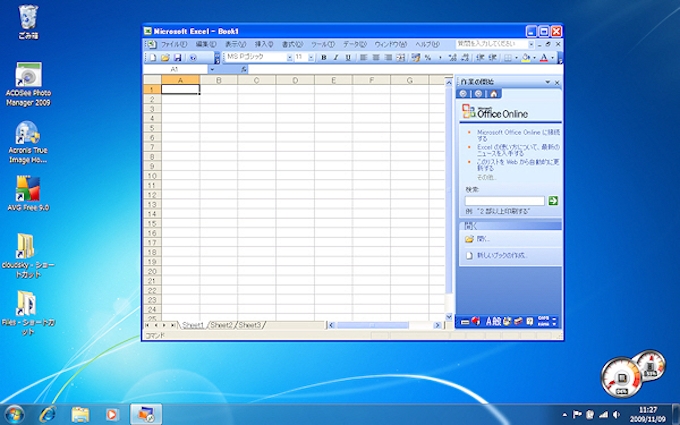
Task: Open ACDSee Photo Manager 2009 desktop icon
Action: [x=28, y=78]
